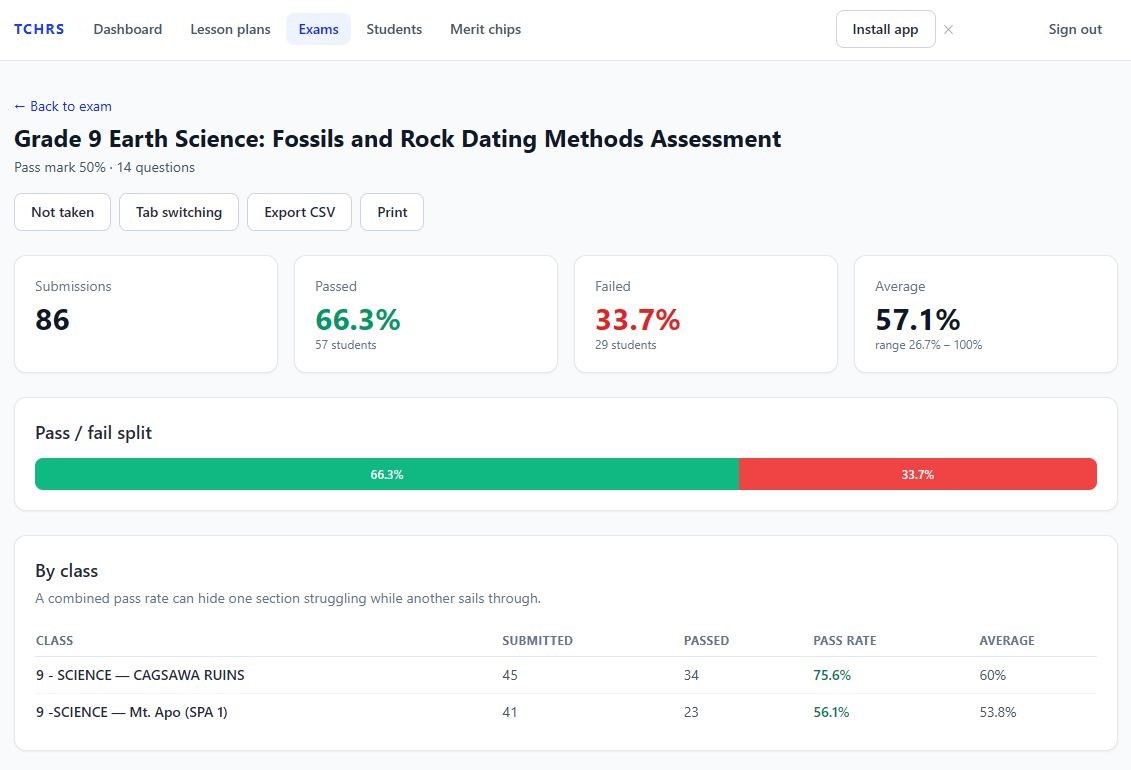1131x770 pixels.
Task: Select the Average 57.1% card
Action: coord(985,314)
